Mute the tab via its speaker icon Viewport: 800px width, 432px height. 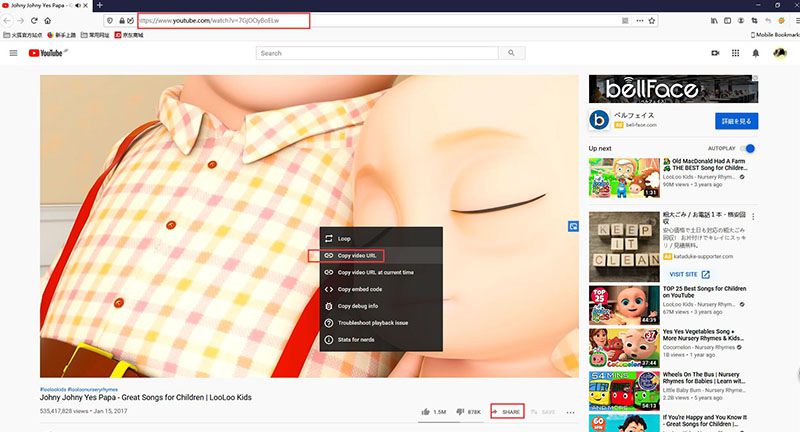(78, 6)
